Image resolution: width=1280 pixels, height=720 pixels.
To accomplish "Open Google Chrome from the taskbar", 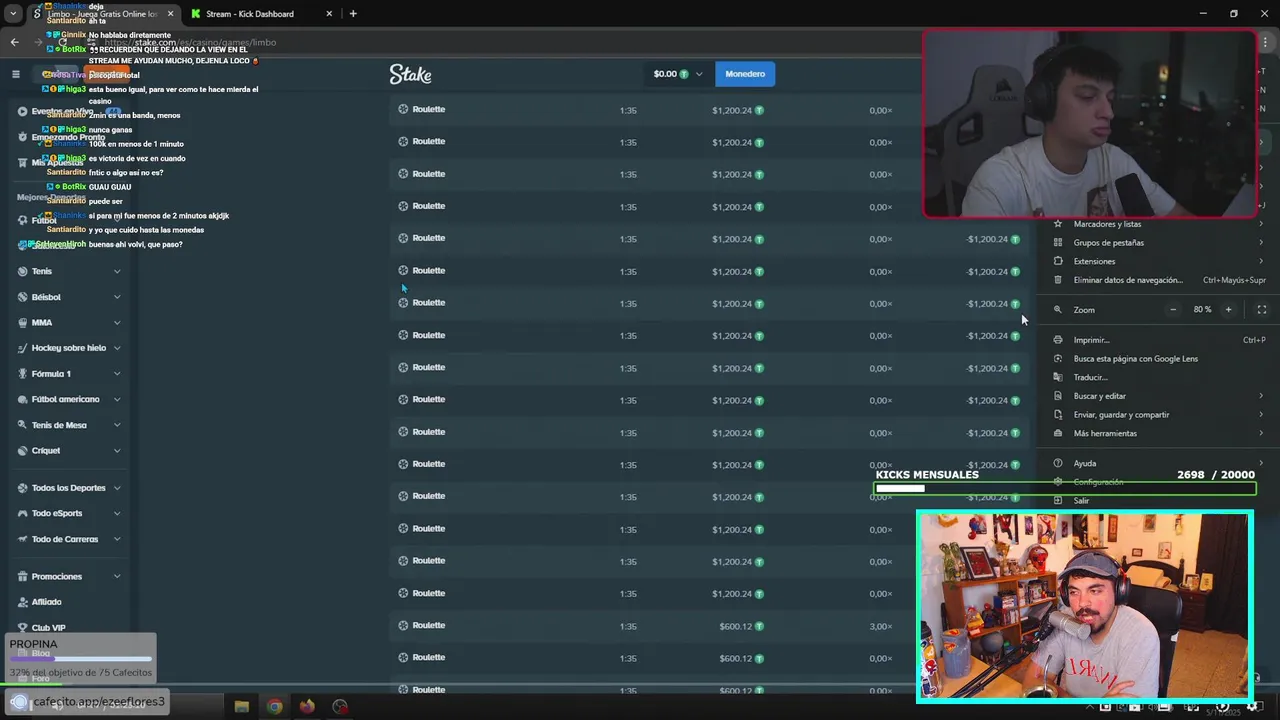I will point(274,707).
